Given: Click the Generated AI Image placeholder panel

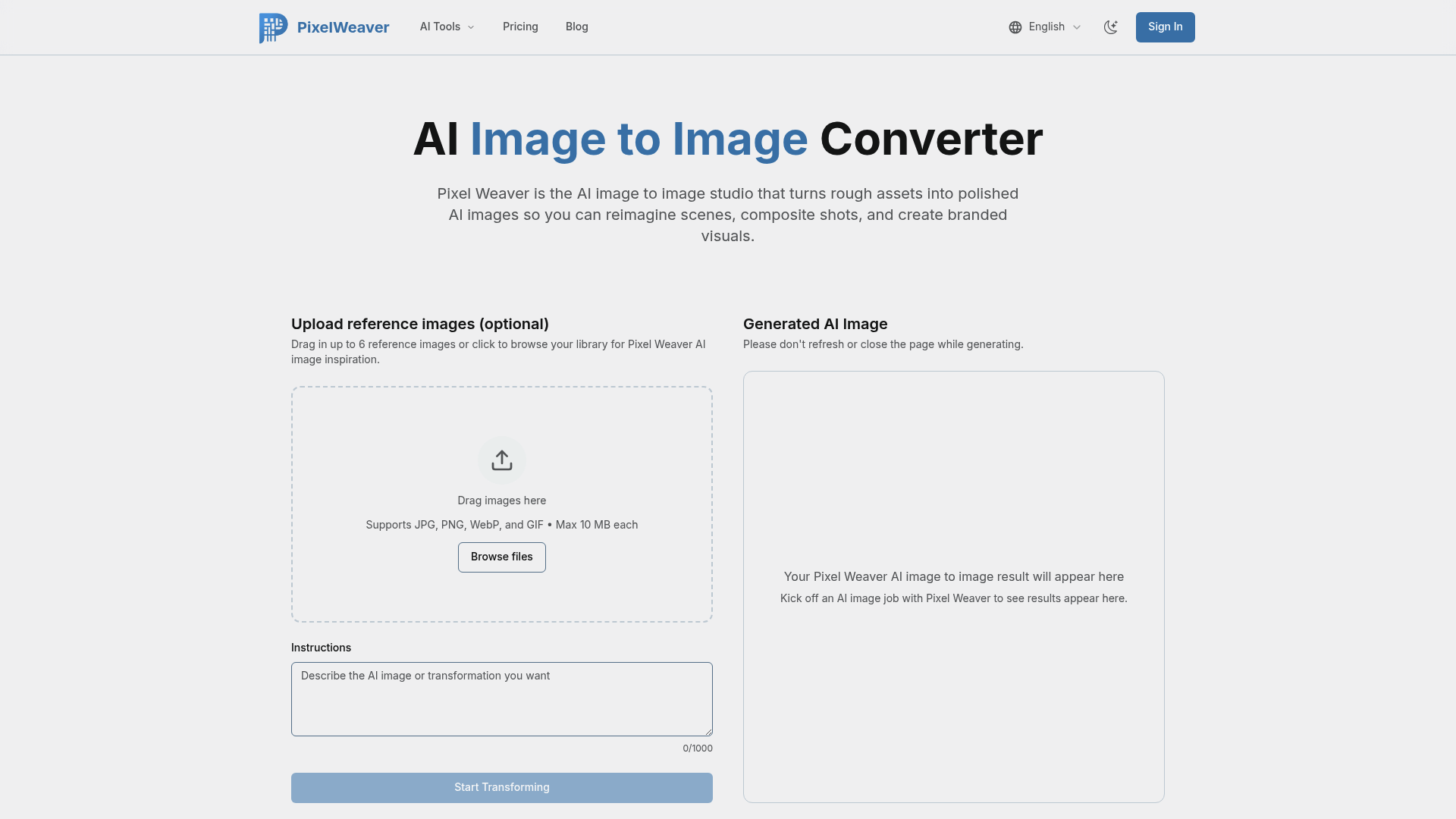Looking at the screenshot, I should tap(953, 587).
